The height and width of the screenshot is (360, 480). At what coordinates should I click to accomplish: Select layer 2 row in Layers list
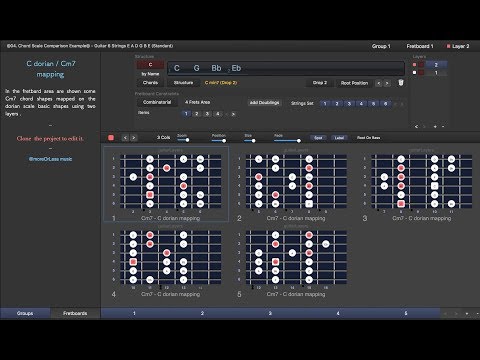click(x=436, y=65)
